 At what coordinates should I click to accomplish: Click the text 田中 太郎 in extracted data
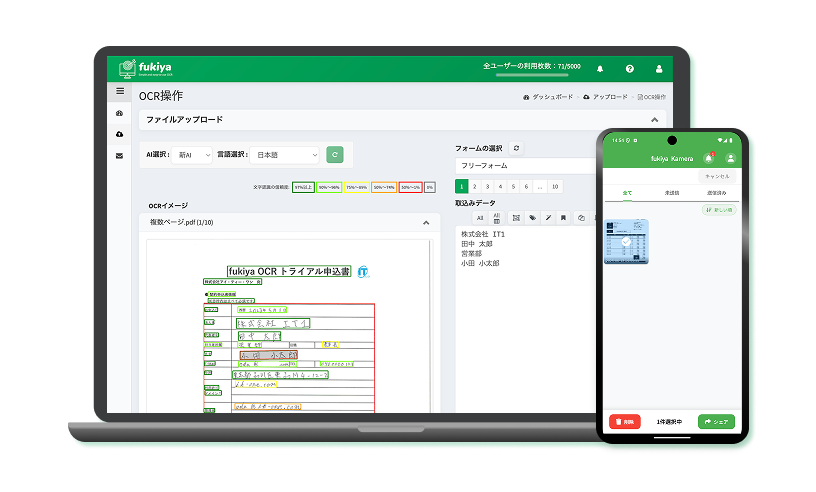click(x=476, y=244)
